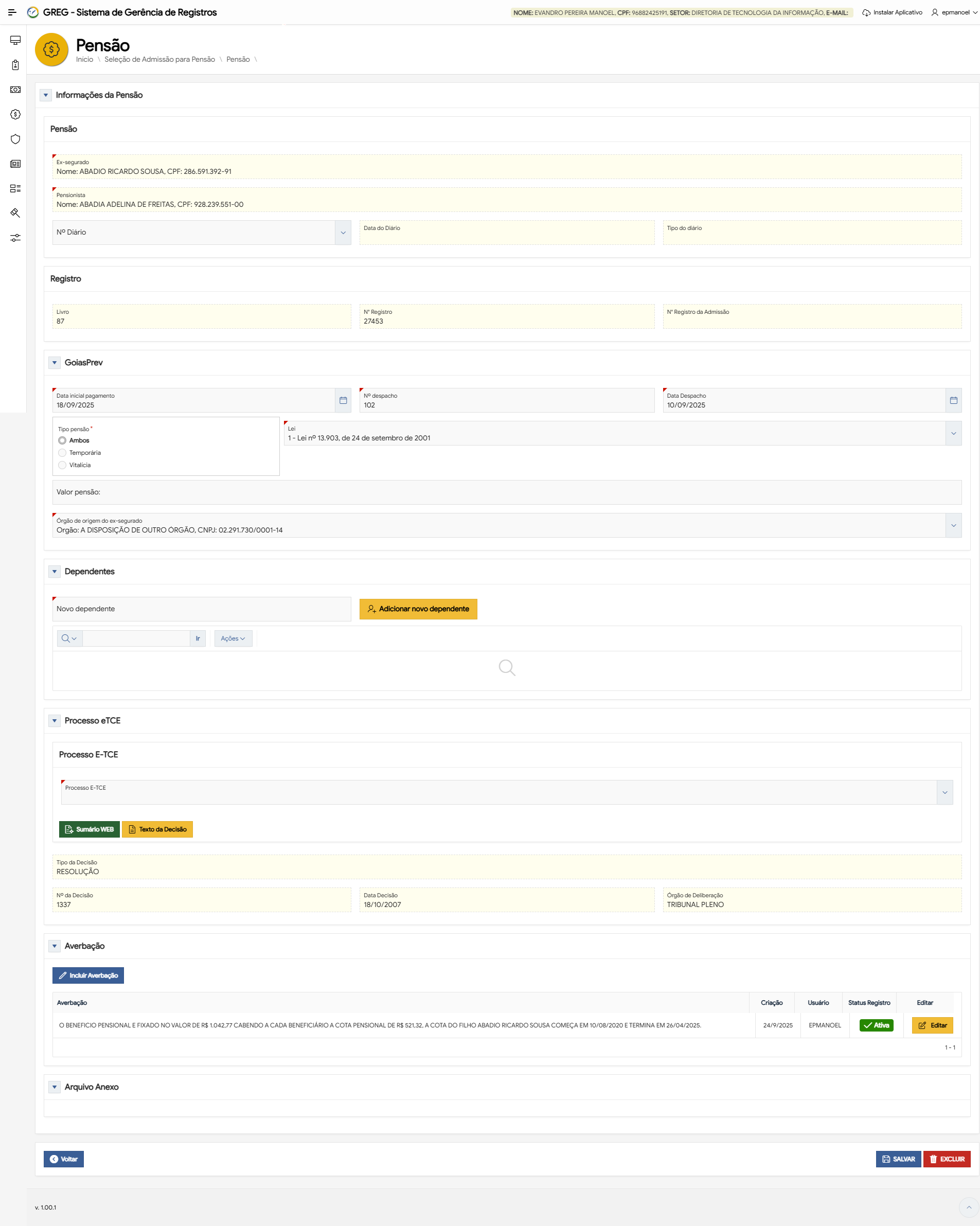Viewport: 980px width, 1226px height.
Task: Click the SALVAR button
Action: [x=898, y=1159]
